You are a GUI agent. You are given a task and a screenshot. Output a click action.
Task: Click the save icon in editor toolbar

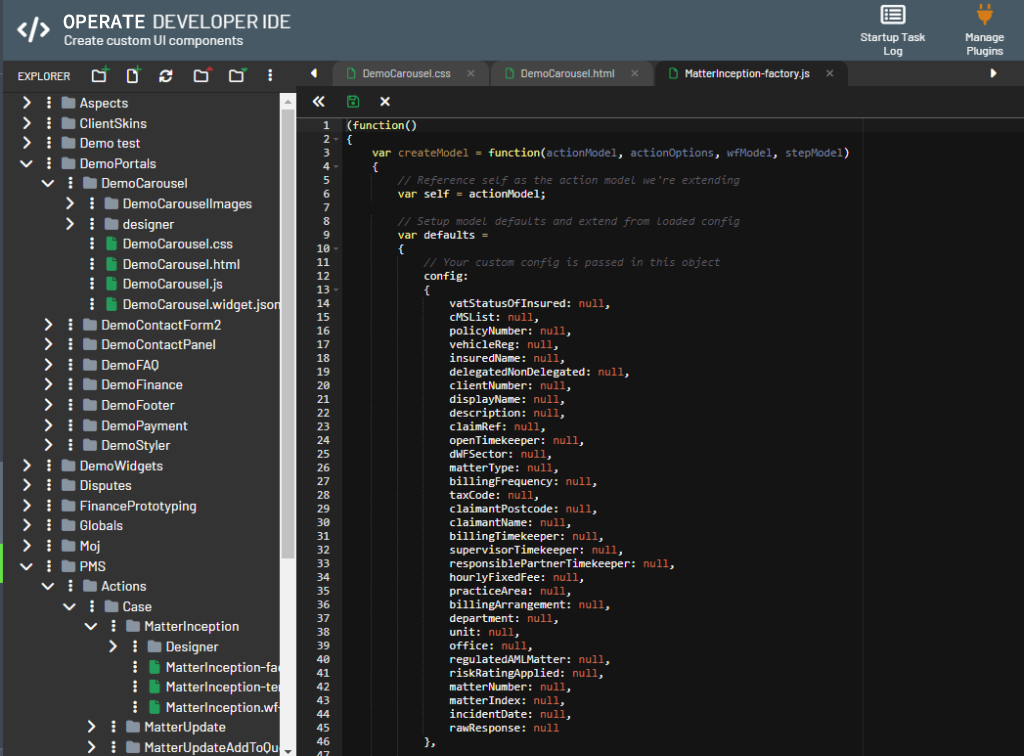point(352,101)
